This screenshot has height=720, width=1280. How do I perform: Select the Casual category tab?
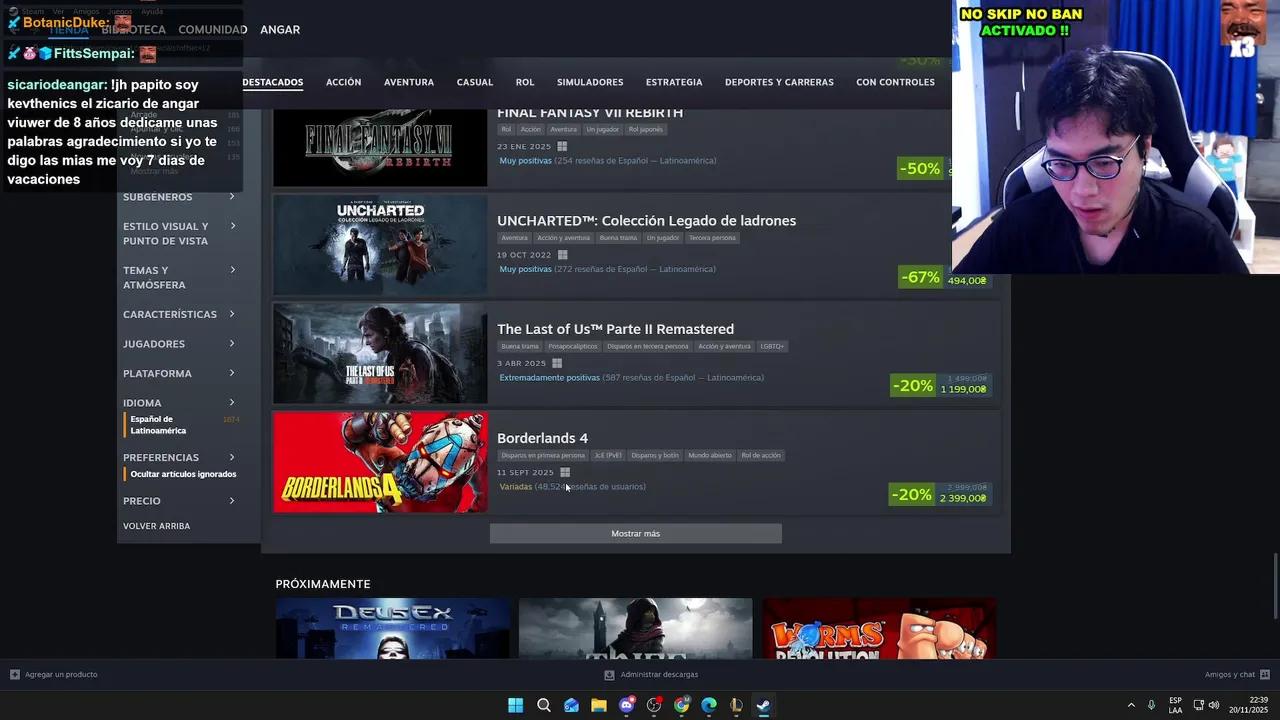[x=475, y=82]
